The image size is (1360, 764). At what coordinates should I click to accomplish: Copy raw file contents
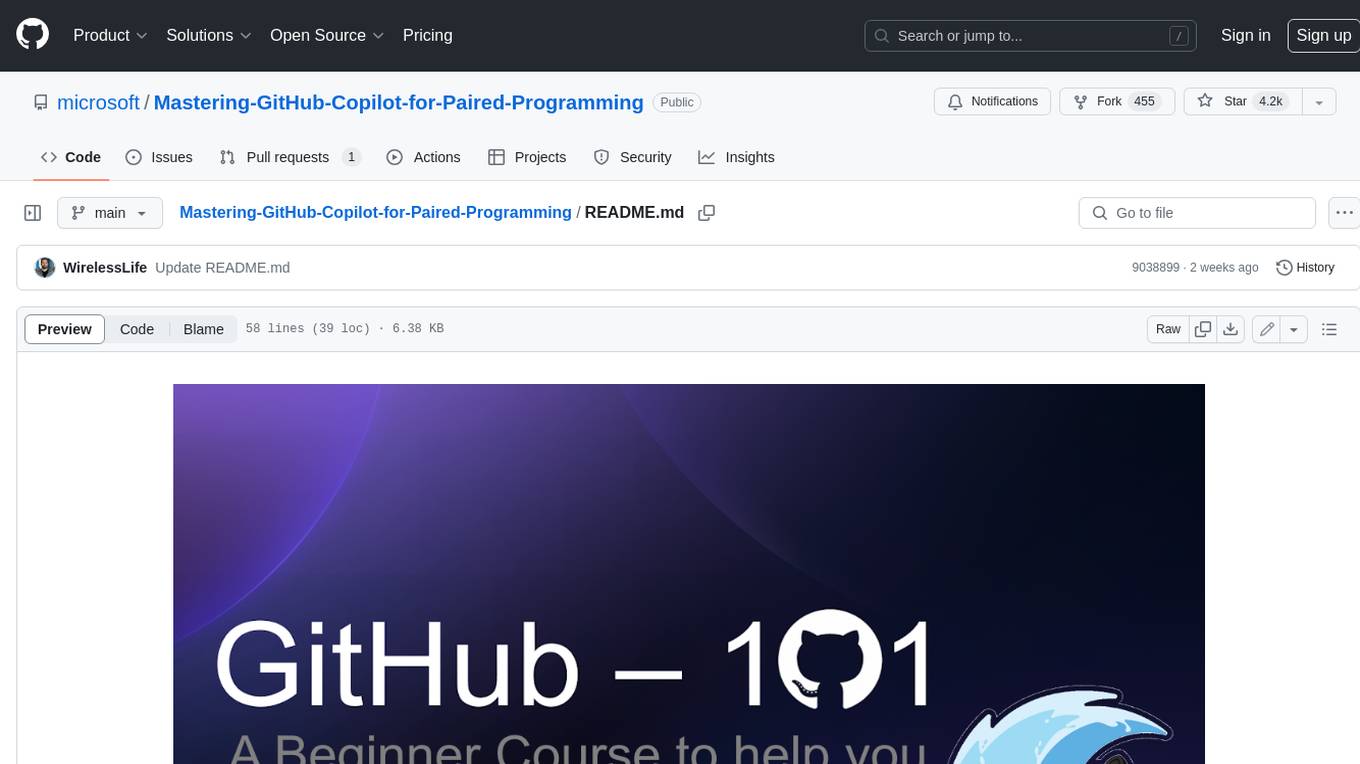[x=1203, y=329]
